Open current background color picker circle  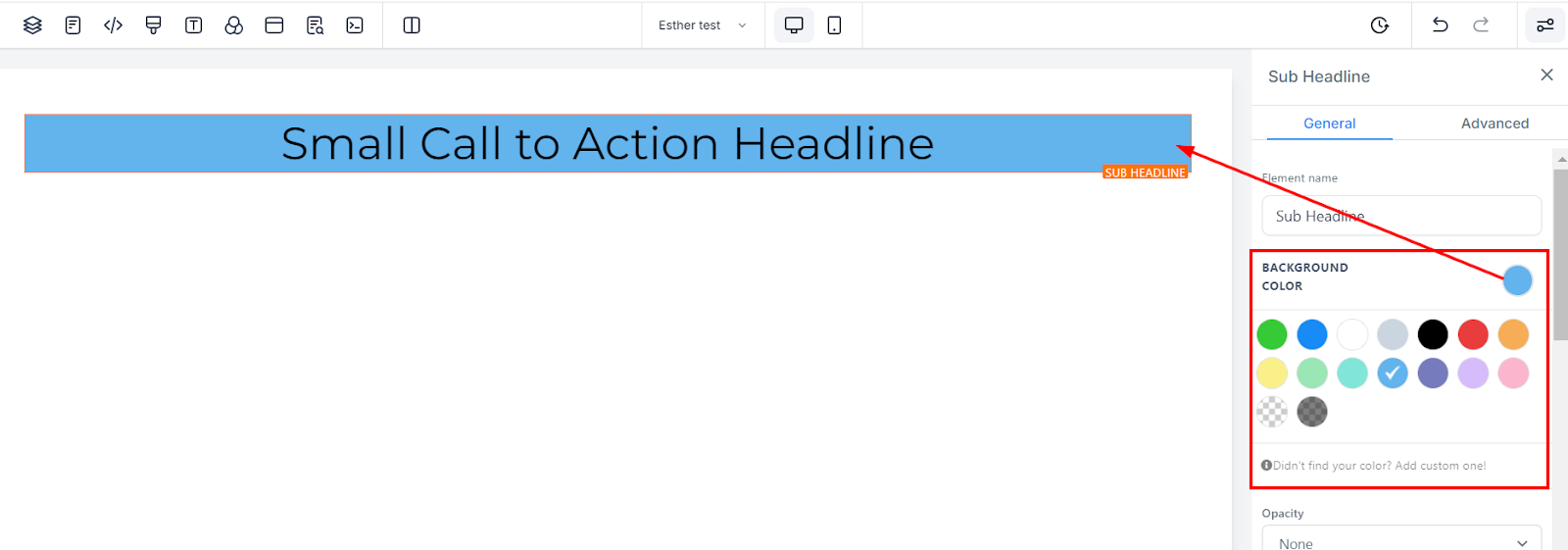[1517, 280]
